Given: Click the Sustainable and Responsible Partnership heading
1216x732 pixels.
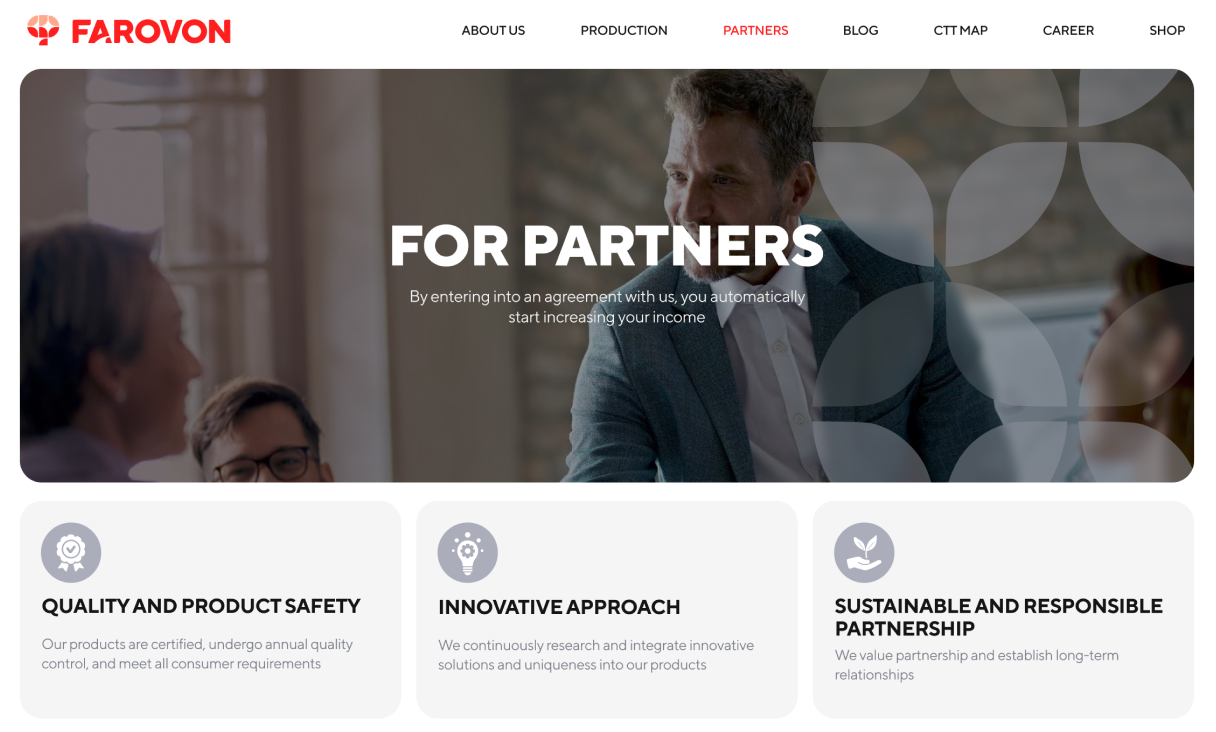Looking at the screenshot, I should coord(999,617).
